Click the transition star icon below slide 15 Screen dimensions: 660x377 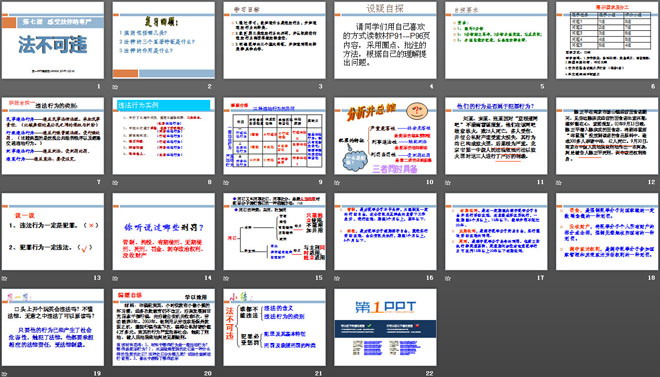(x=226, y=278)
